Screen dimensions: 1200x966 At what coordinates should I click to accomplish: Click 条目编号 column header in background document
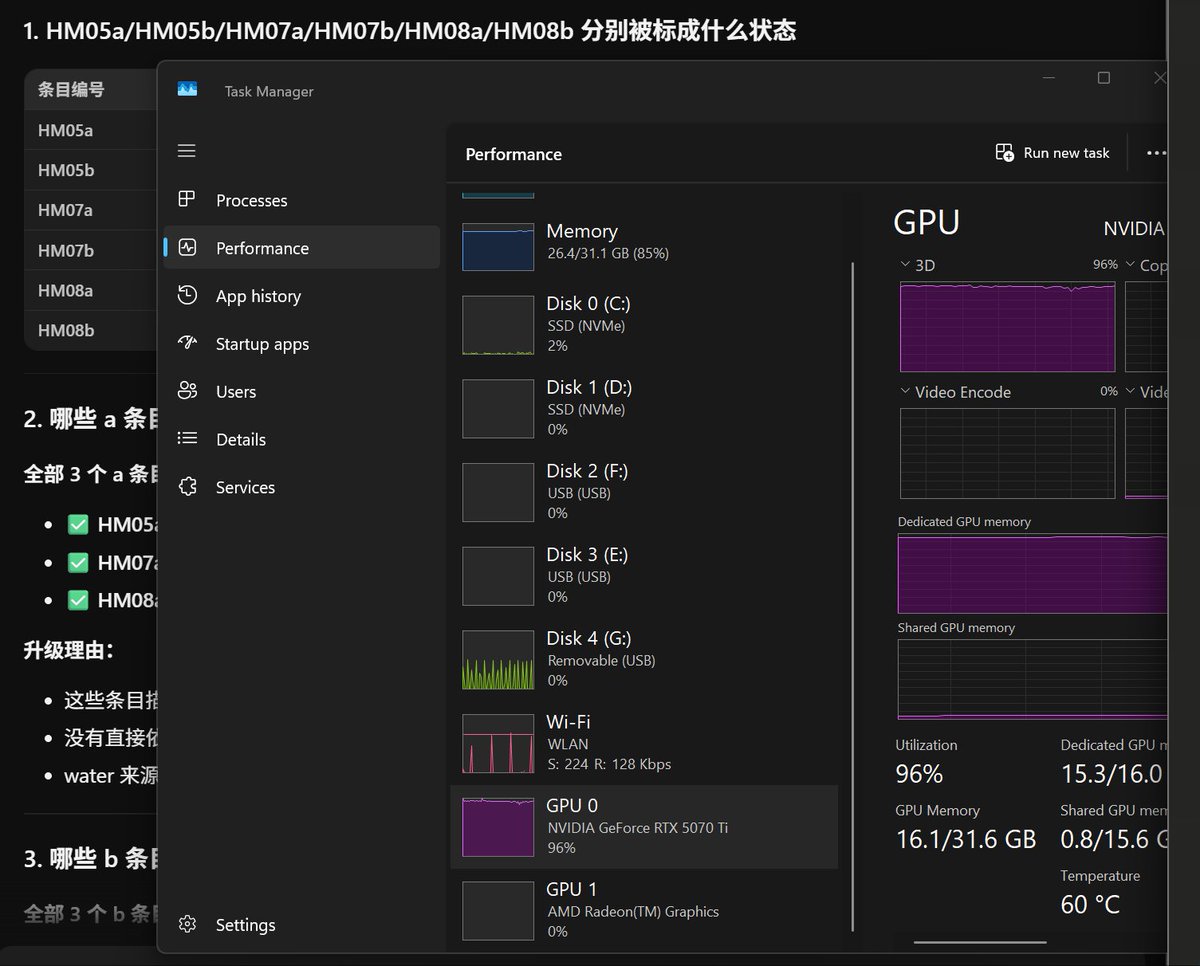point(71,89)
